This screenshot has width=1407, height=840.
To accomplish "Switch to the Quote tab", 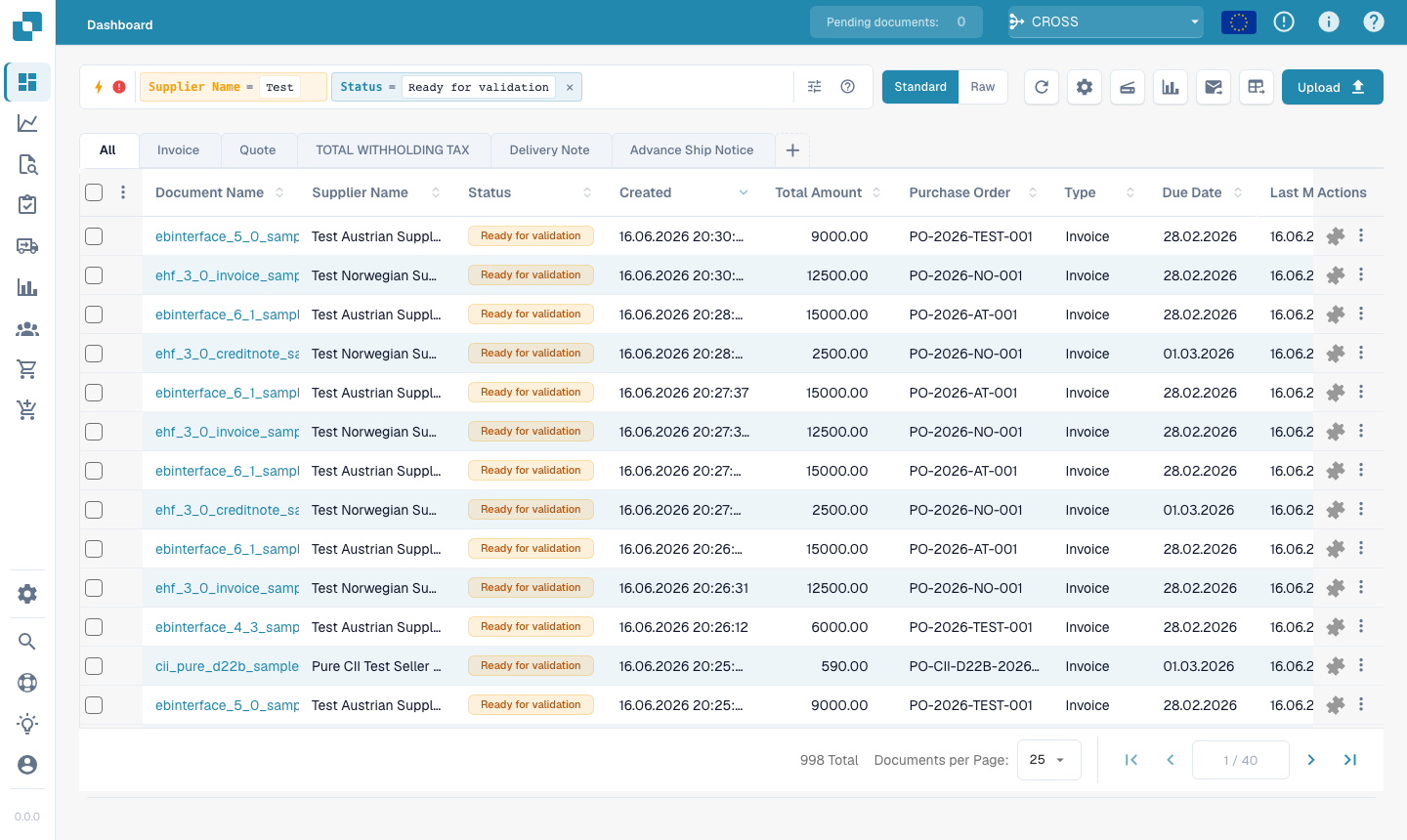I will (x=258, y=150).
